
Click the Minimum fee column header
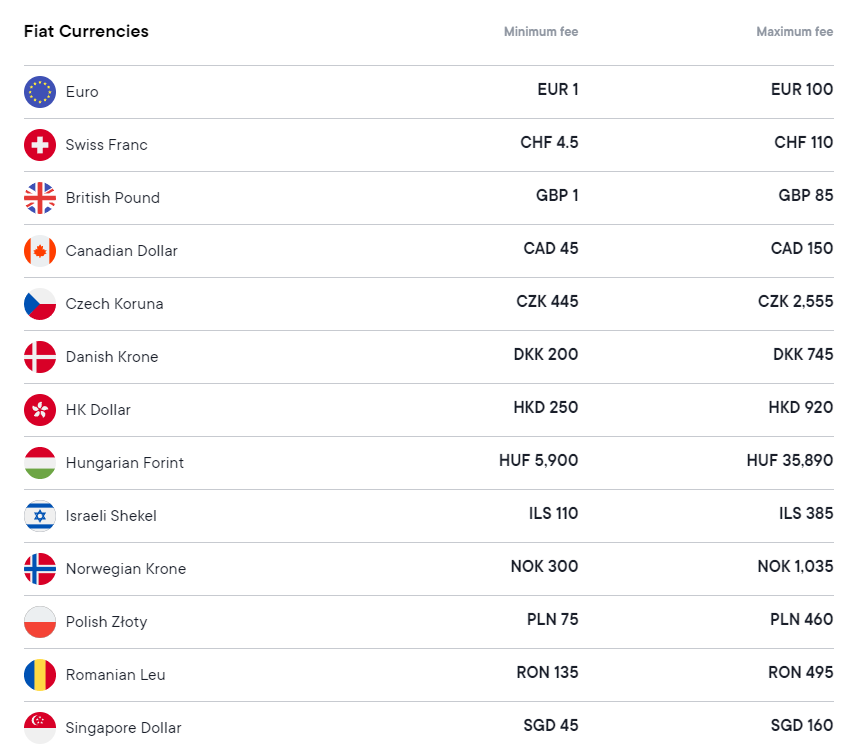541,32
